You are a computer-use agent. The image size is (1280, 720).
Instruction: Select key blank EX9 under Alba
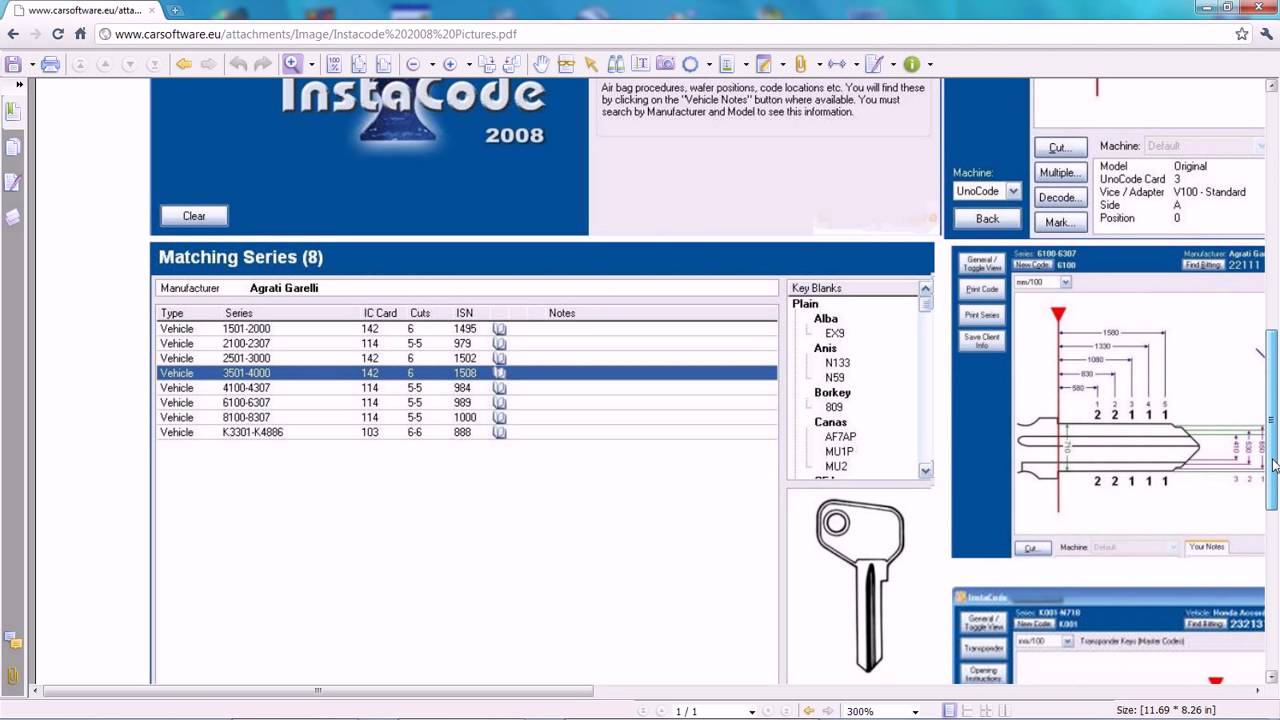[x=835, y=334]
